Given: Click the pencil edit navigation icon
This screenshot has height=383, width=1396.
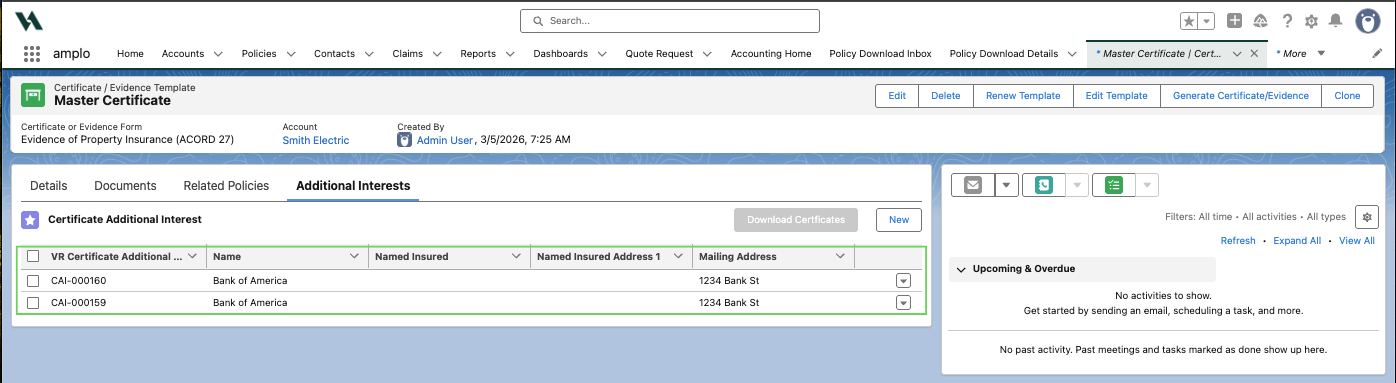Looking at the screenshot, I should [1377, 53].
